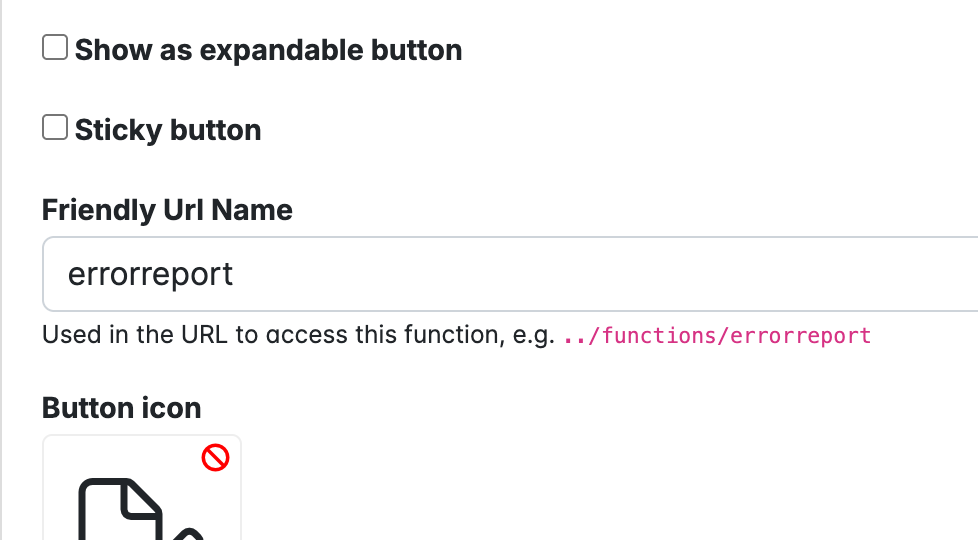Remove the button icon using red prohibited symbol

[x=215, y=458]
